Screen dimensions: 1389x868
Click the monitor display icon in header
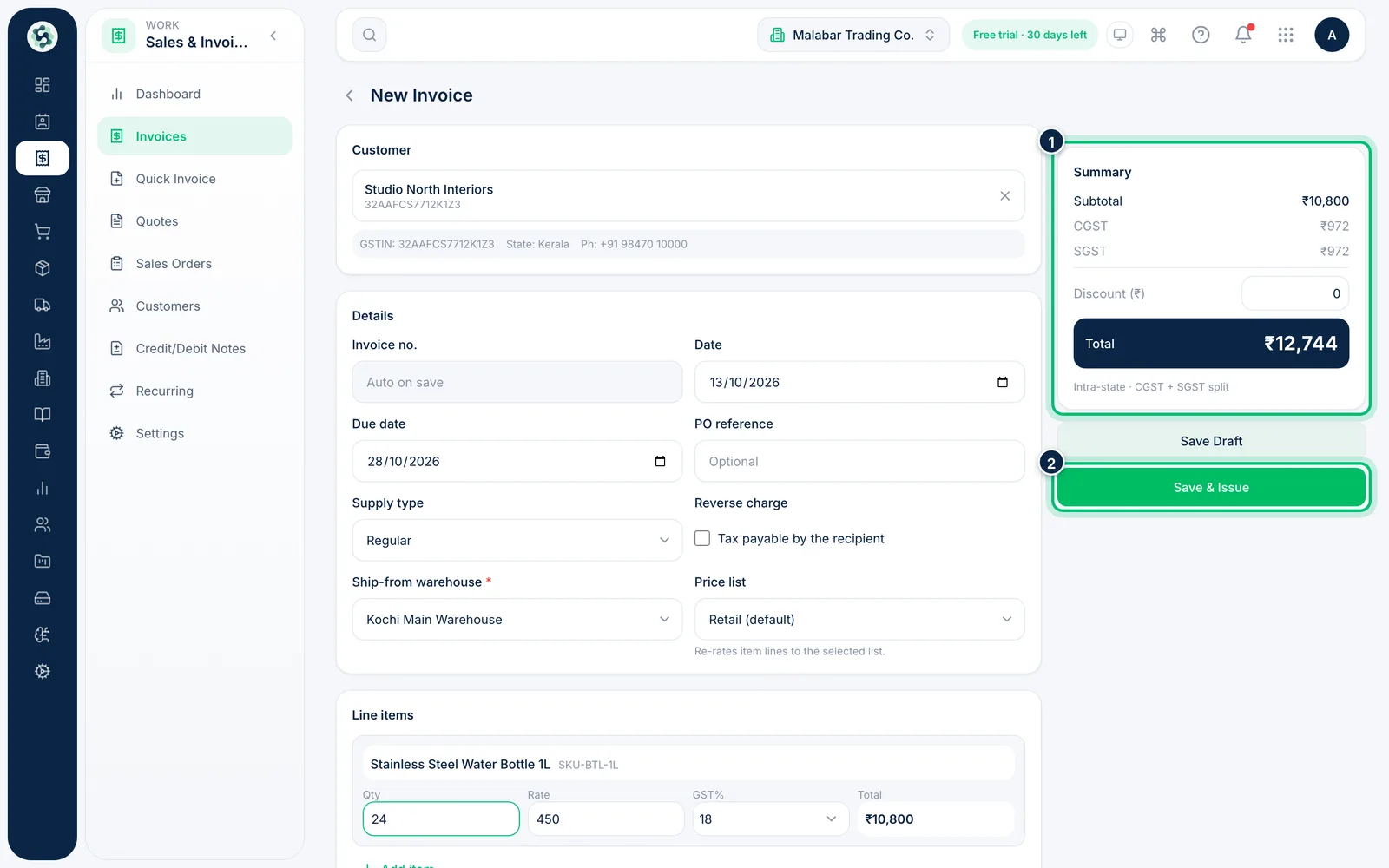pos(1120,35)
